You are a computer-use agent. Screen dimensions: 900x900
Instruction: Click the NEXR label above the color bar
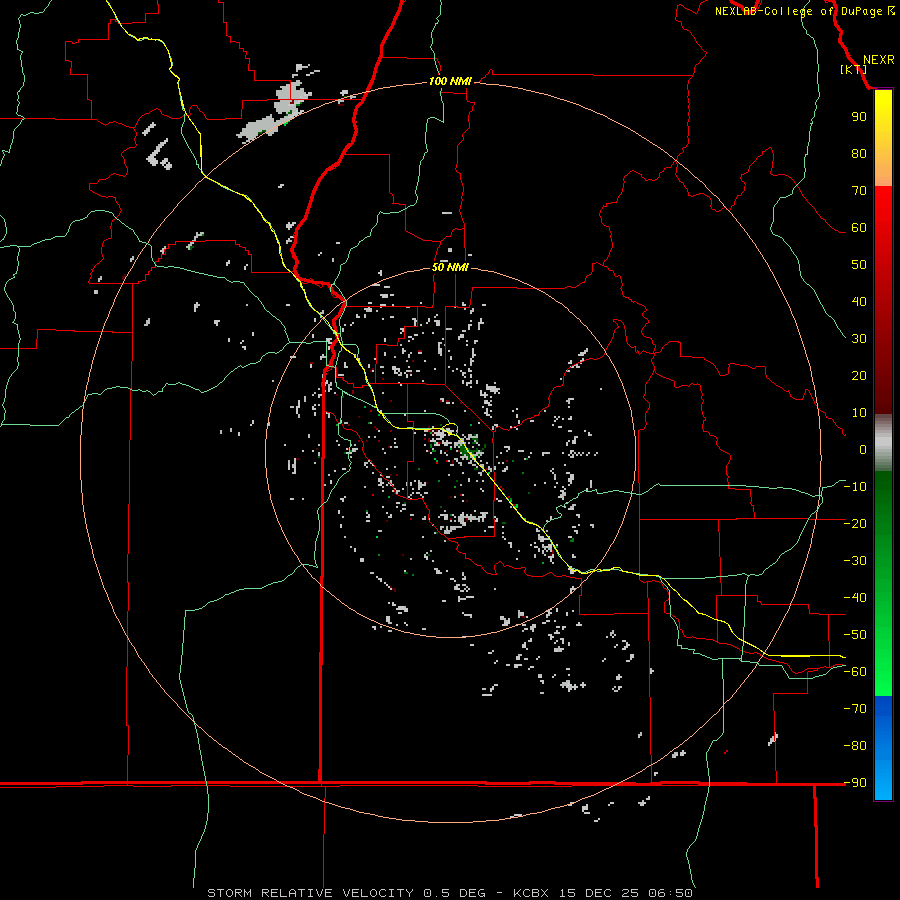tap(878, 60)
